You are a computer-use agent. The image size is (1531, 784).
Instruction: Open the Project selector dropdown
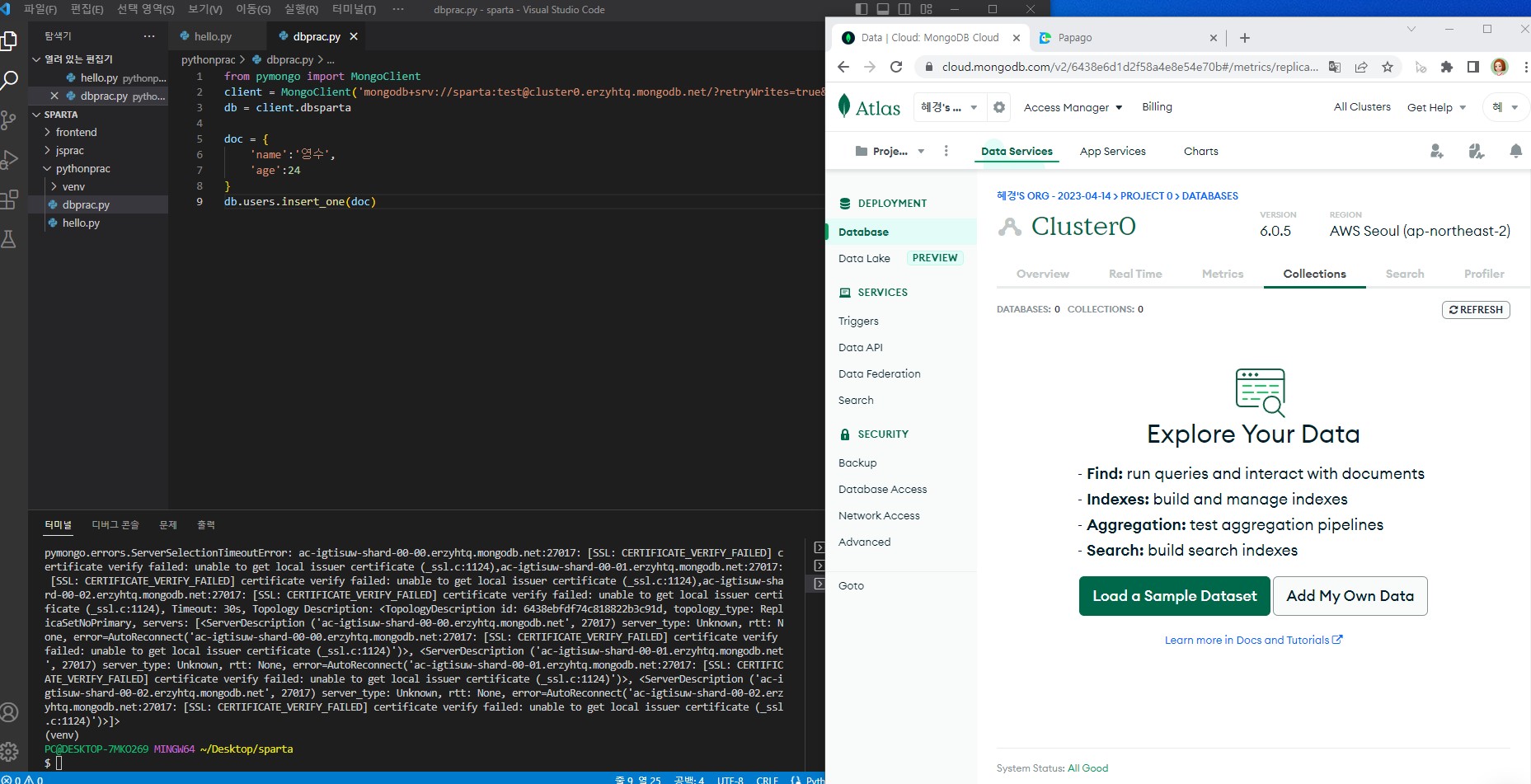[x=890, y=151]
